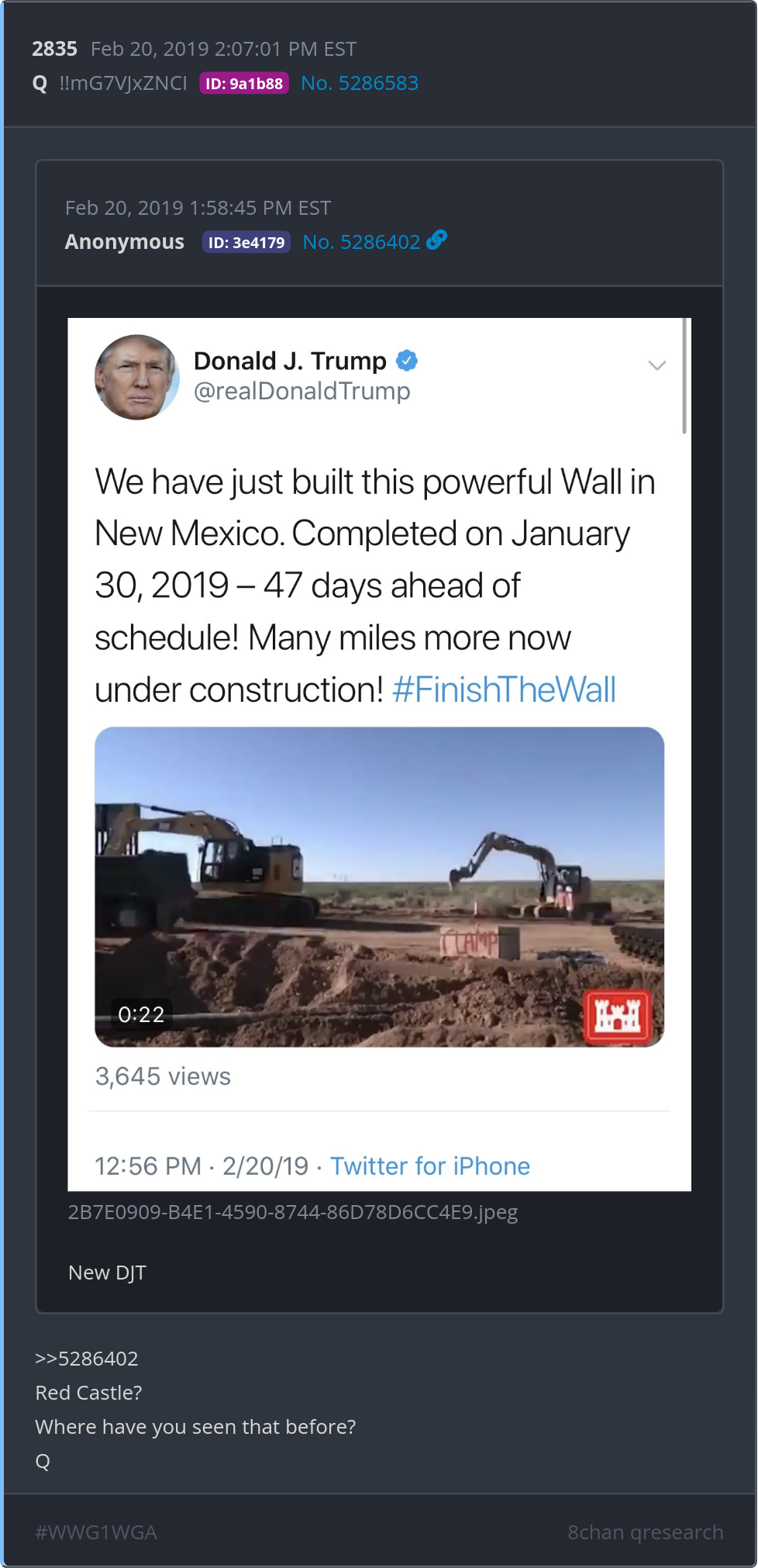Click the #FinishTheWall hashtag
The image size is (758, 1568).
(505, 689)
